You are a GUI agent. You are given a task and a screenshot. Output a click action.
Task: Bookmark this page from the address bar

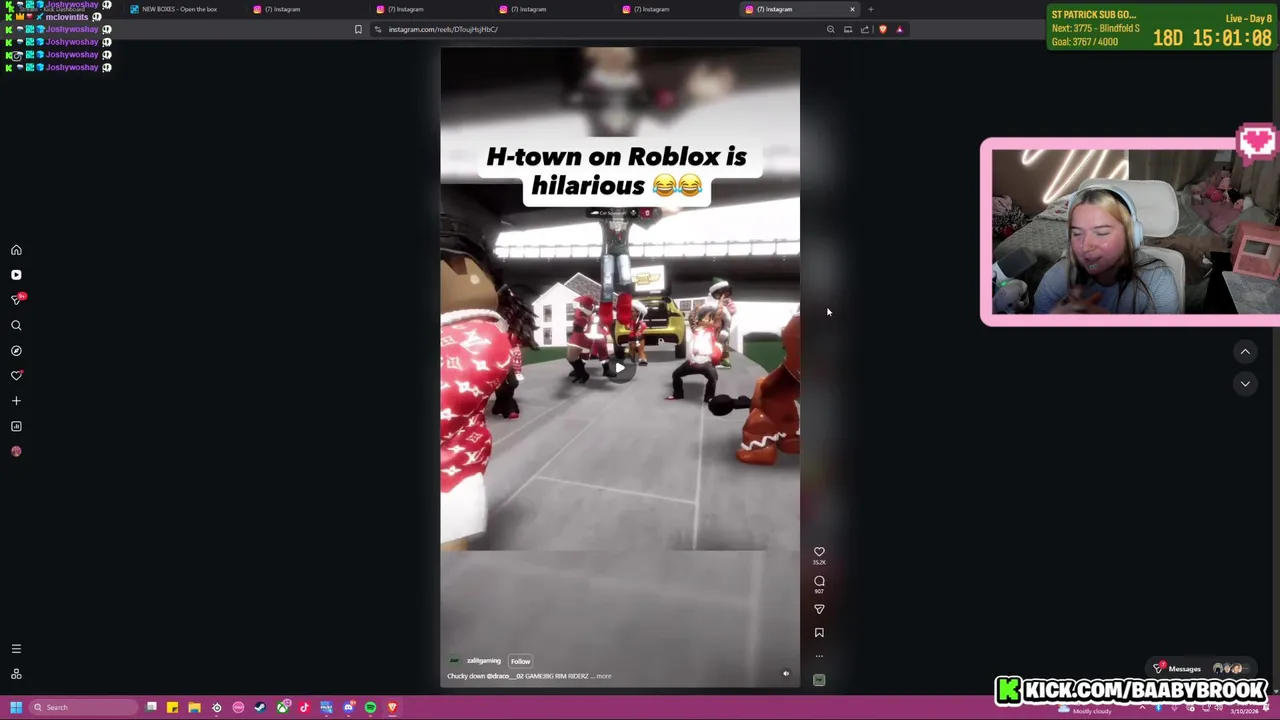(x=358, y=29)
